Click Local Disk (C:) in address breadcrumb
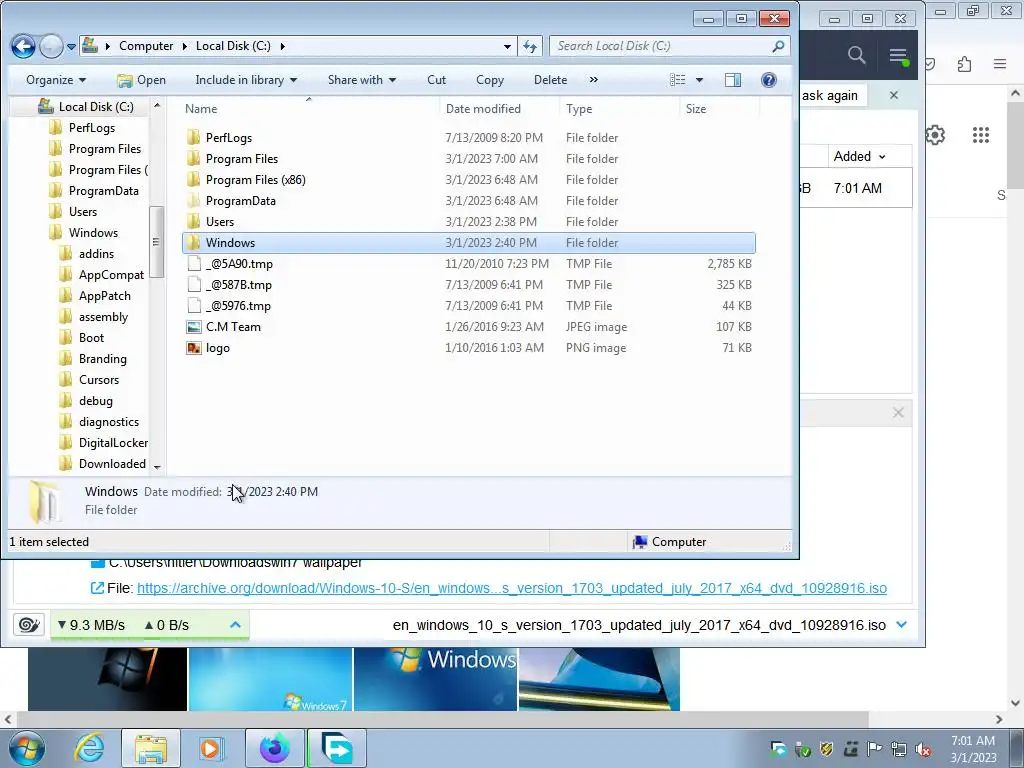This screenshot has height=768, width=1024. [x=233, y=46]
